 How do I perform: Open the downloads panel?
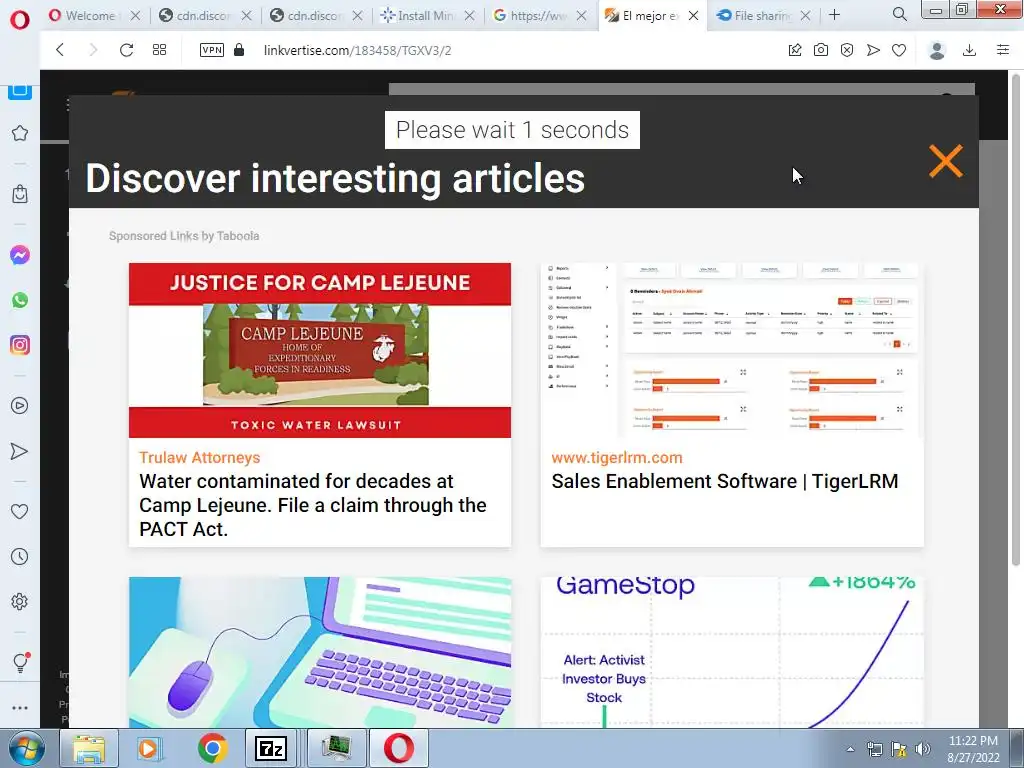click(x=970, y=50)
